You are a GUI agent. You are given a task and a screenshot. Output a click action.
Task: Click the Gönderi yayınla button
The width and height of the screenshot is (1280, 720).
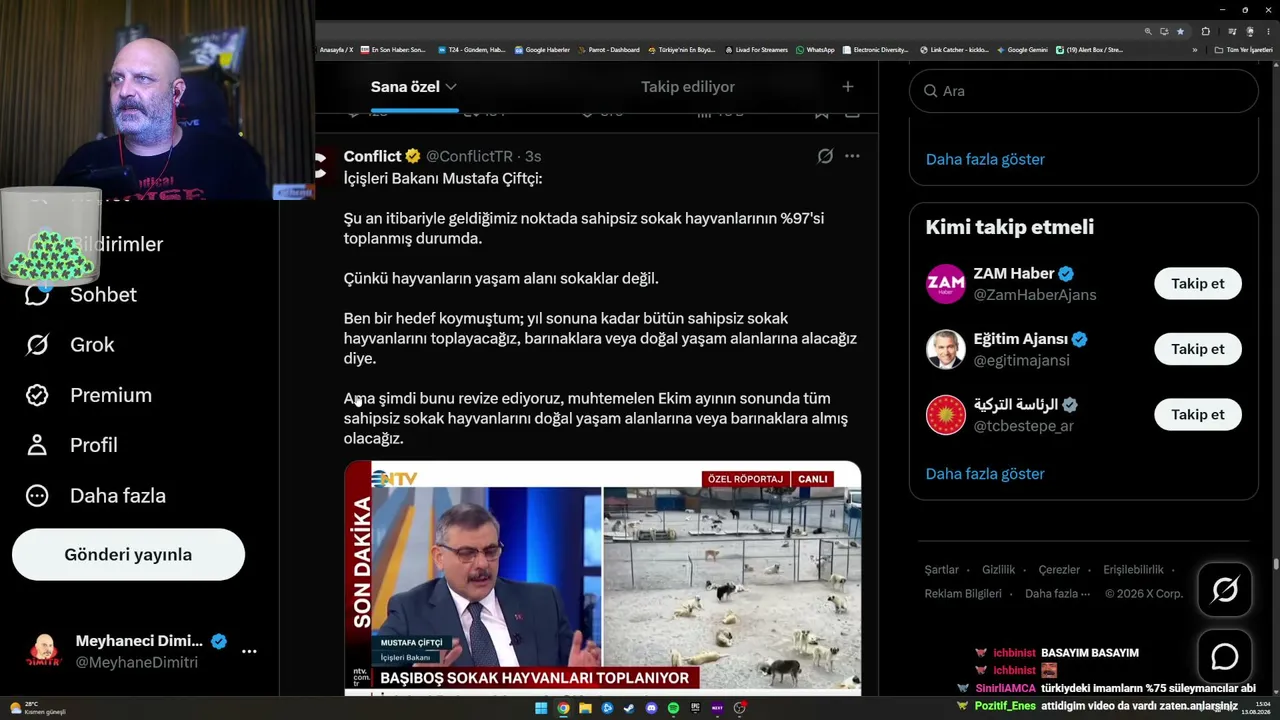tap(128, 555)
